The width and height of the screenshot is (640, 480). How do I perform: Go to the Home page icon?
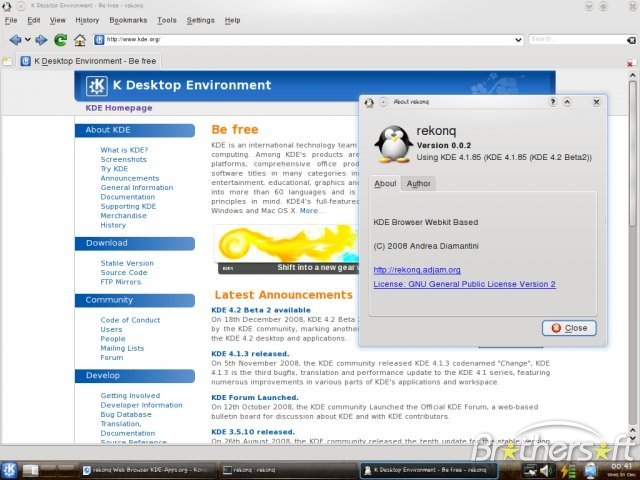click(x=80, y=40)
